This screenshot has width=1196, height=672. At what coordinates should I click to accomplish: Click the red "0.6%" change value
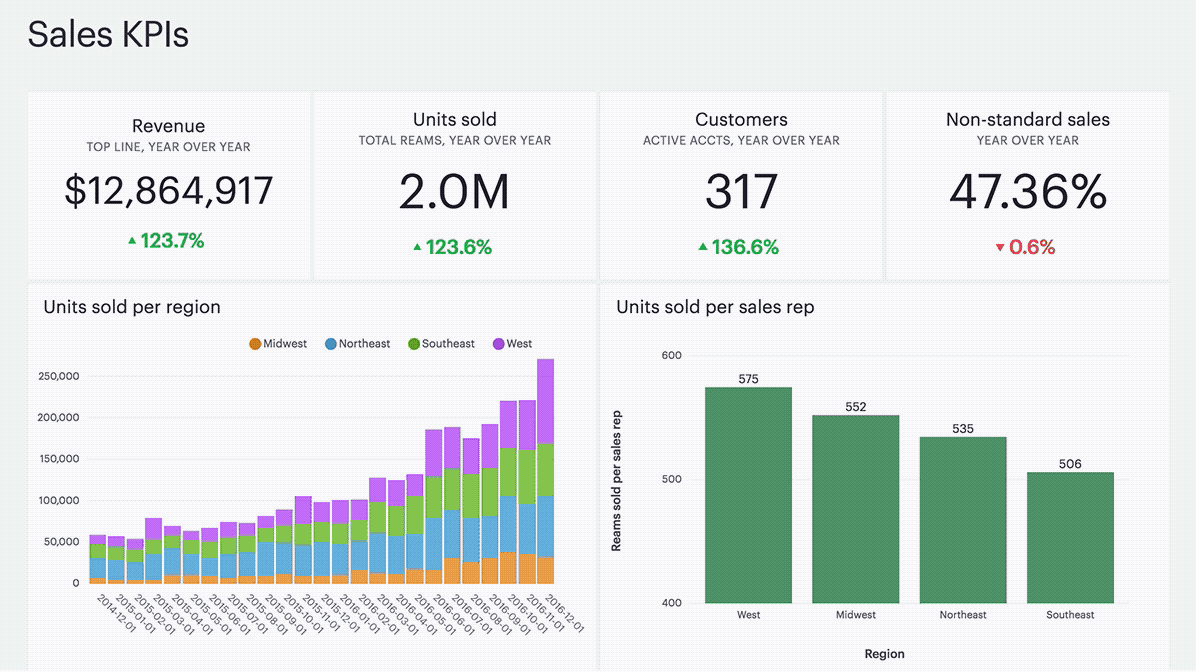[1032, 247]
